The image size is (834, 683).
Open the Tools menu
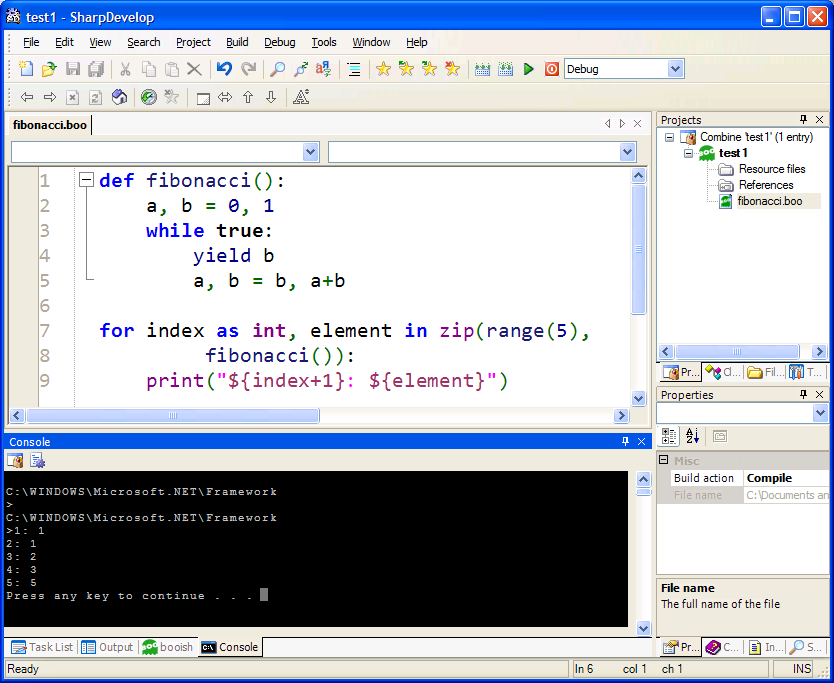pyautogui.click(x=324, y=42)
